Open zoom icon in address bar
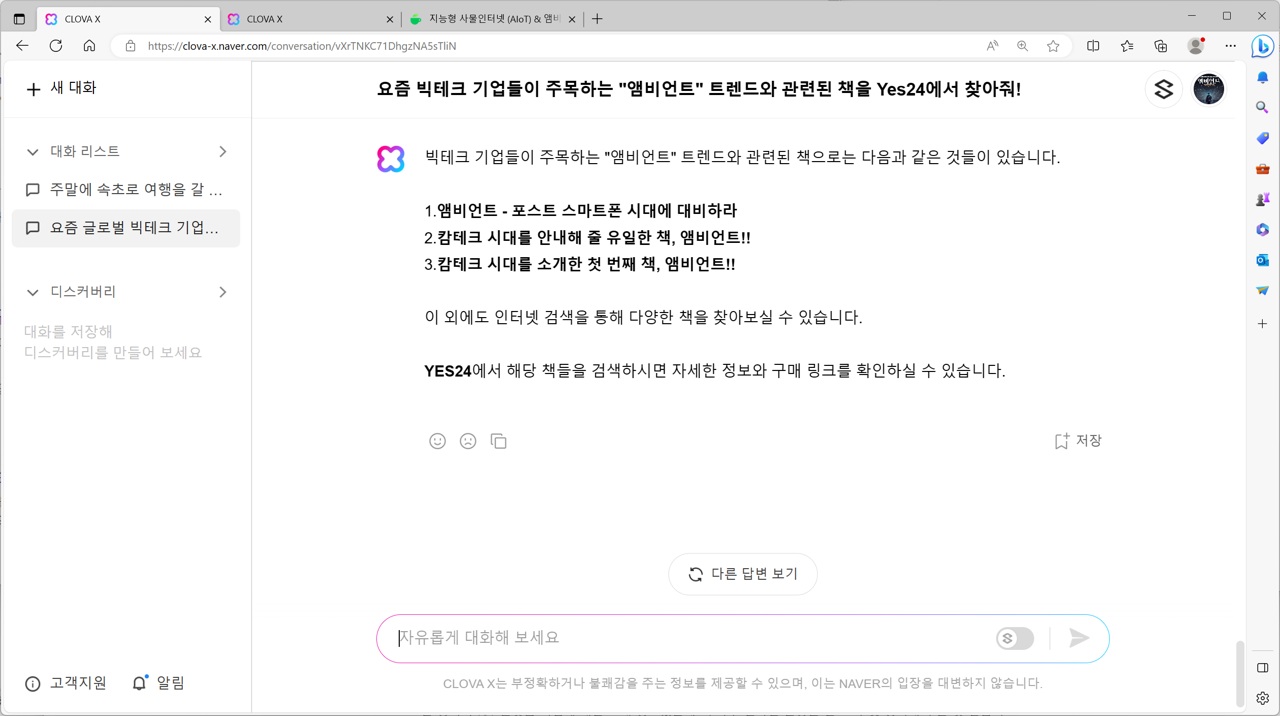The height and width of the screenshot is (716, 1280). coord(1022,46)
